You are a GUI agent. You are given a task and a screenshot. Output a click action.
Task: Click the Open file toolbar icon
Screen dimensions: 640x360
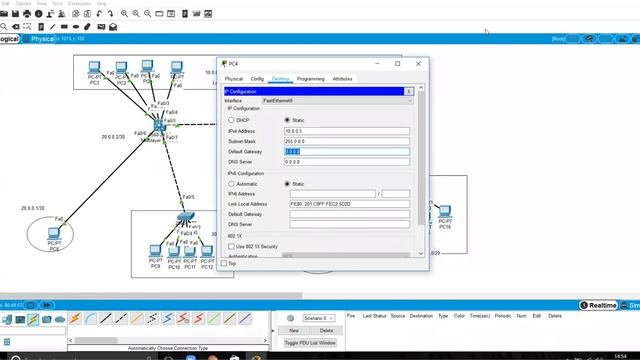(4, 14)
